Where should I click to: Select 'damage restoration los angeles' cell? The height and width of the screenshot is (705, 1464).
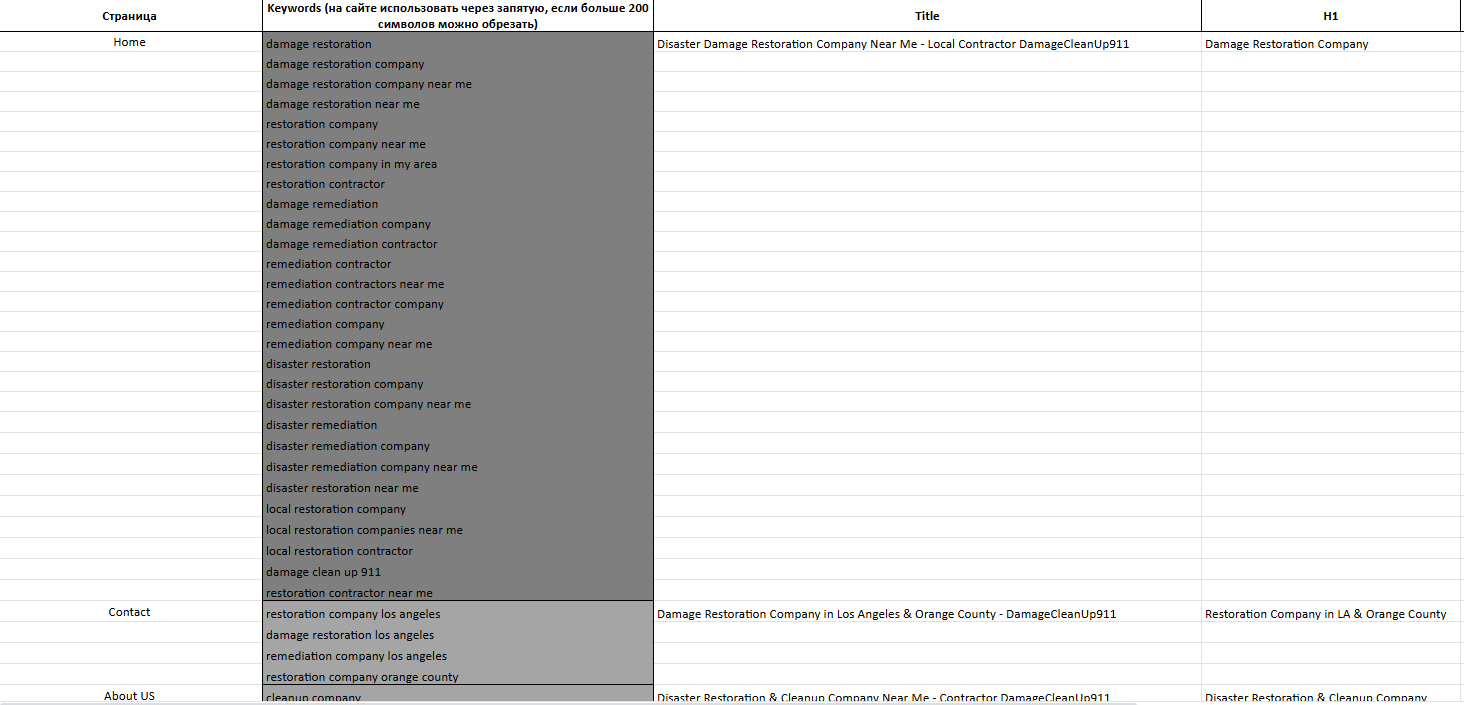tap(458, 635)
